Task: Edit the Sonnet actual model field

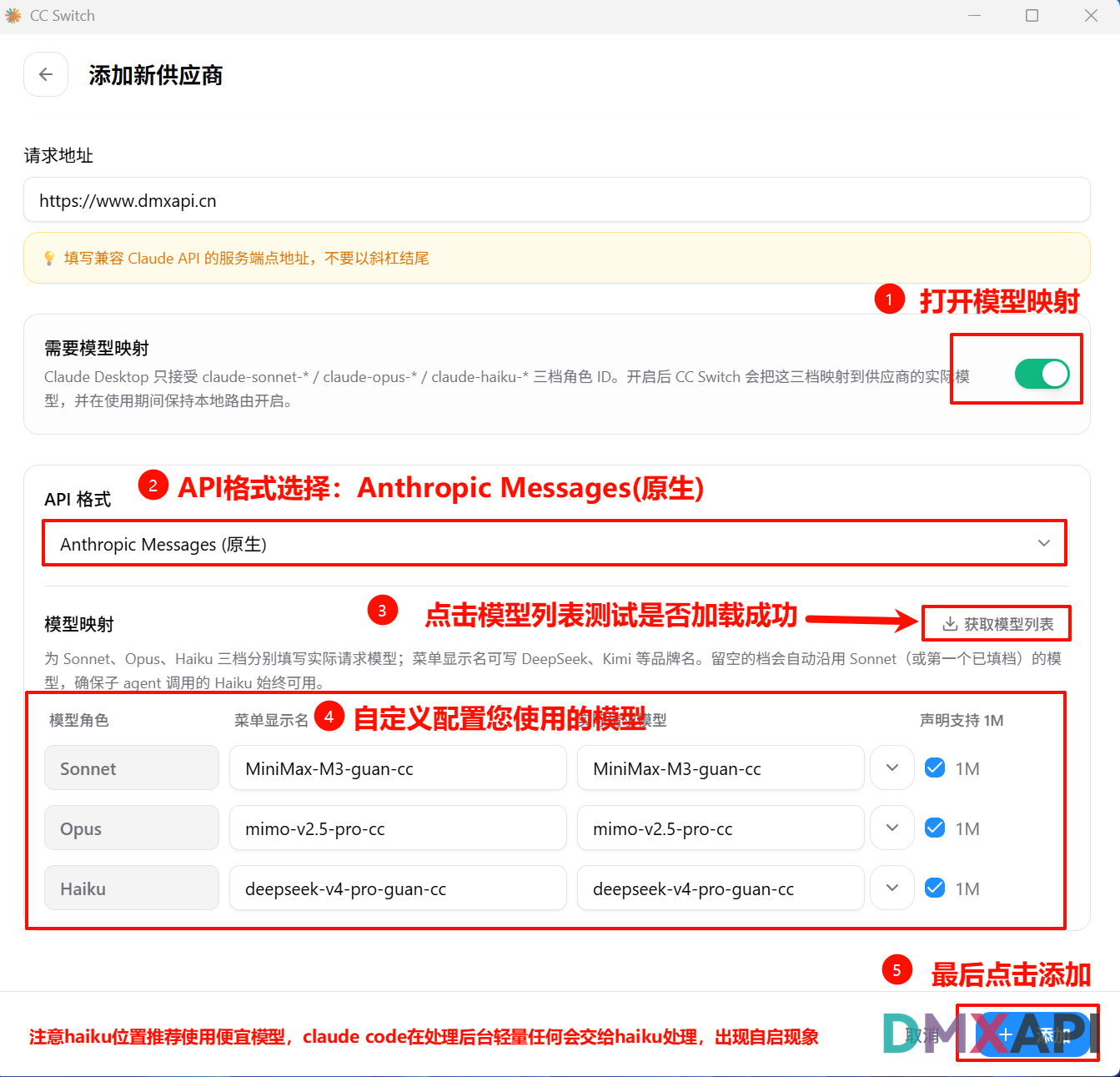Action: tap(721, 767)
